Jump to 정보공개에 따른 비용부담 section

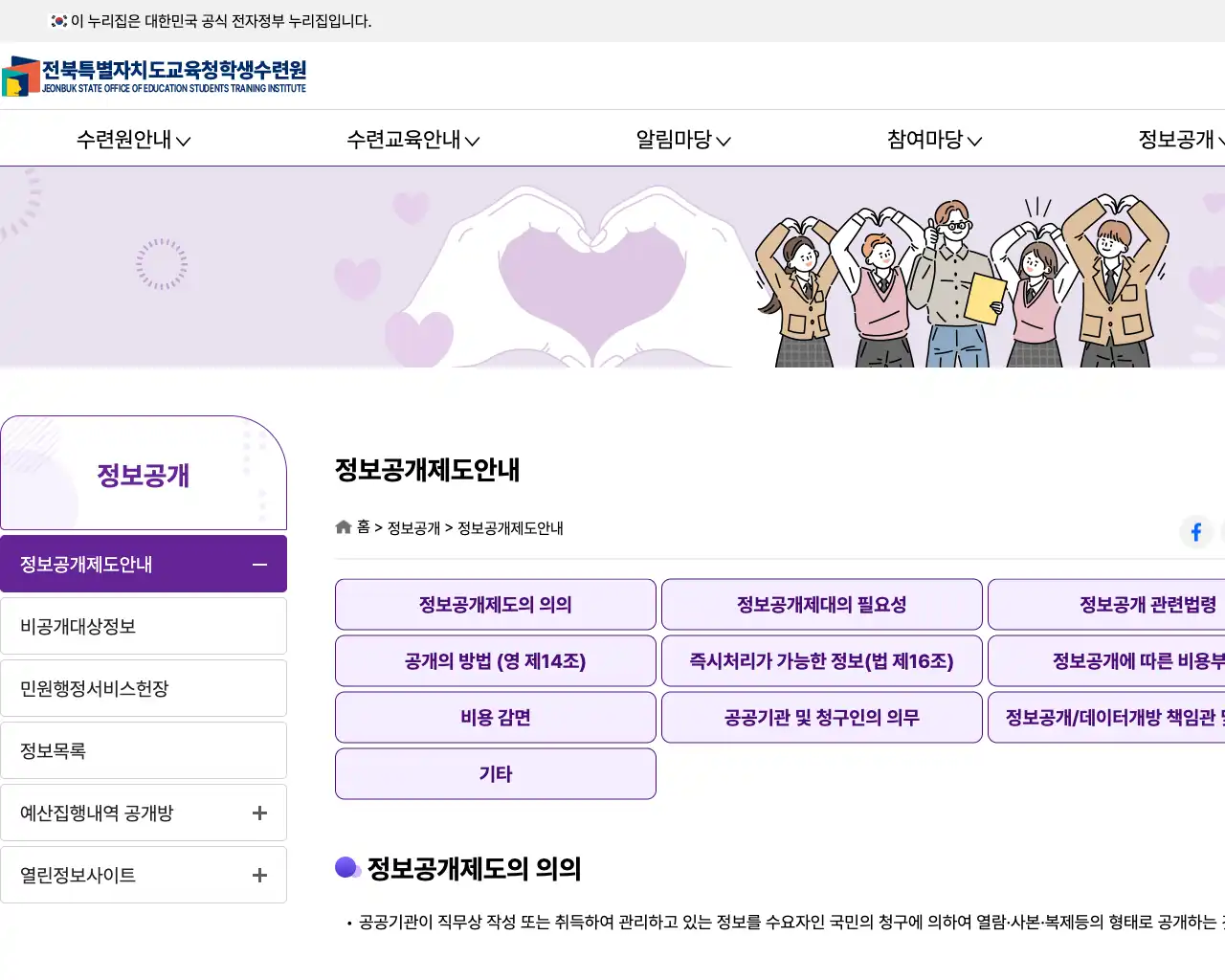point(1107,661)
